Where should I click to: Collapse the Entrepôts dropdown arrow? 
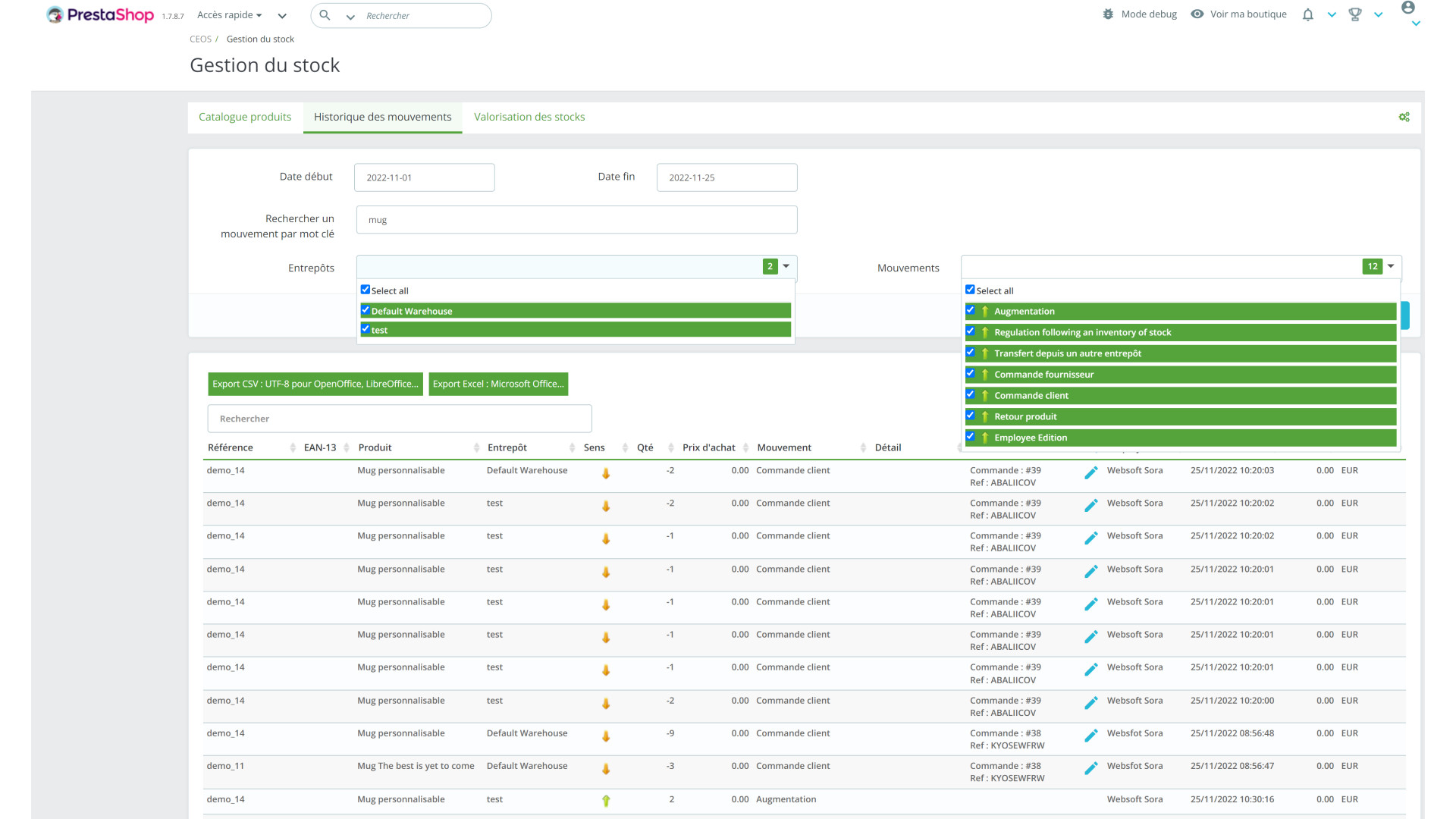point(786,266)
